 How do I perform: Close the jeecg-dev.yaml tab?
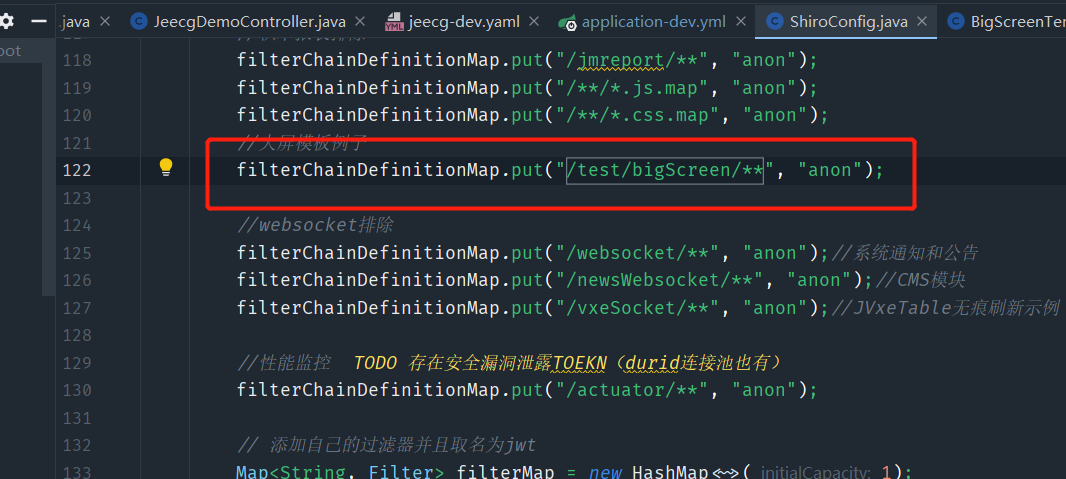point(534,22)
